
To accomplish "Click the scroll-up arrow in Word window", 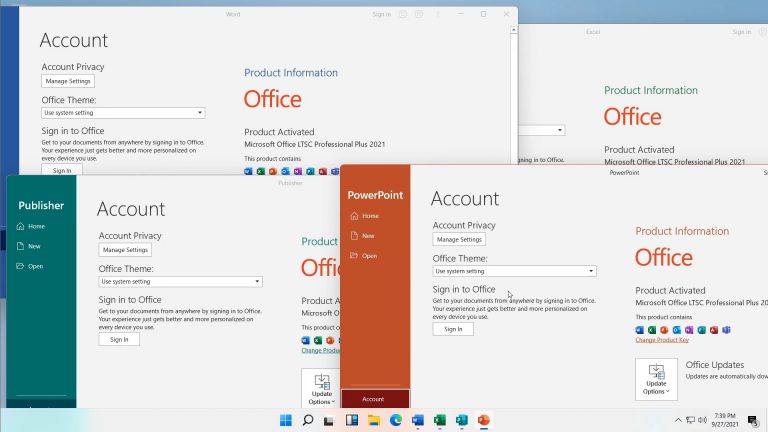I will (513, 30).
